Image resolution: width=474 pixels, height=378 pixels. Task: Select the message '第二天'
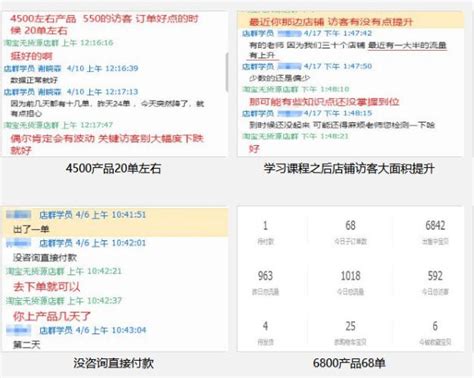pyautogui.click(x=26, y=345)
